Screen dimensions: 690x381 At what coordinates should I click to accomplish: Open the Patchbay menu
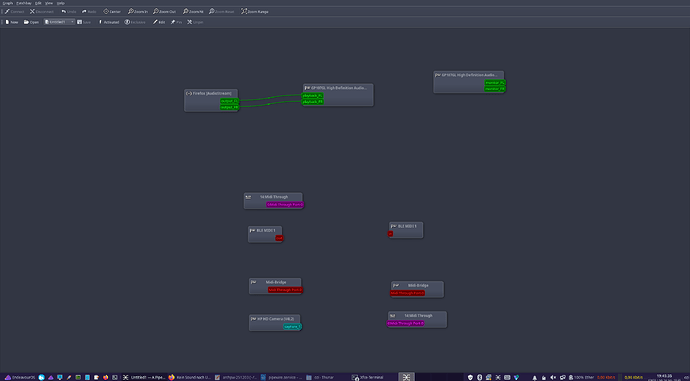[x=24, y=3]
